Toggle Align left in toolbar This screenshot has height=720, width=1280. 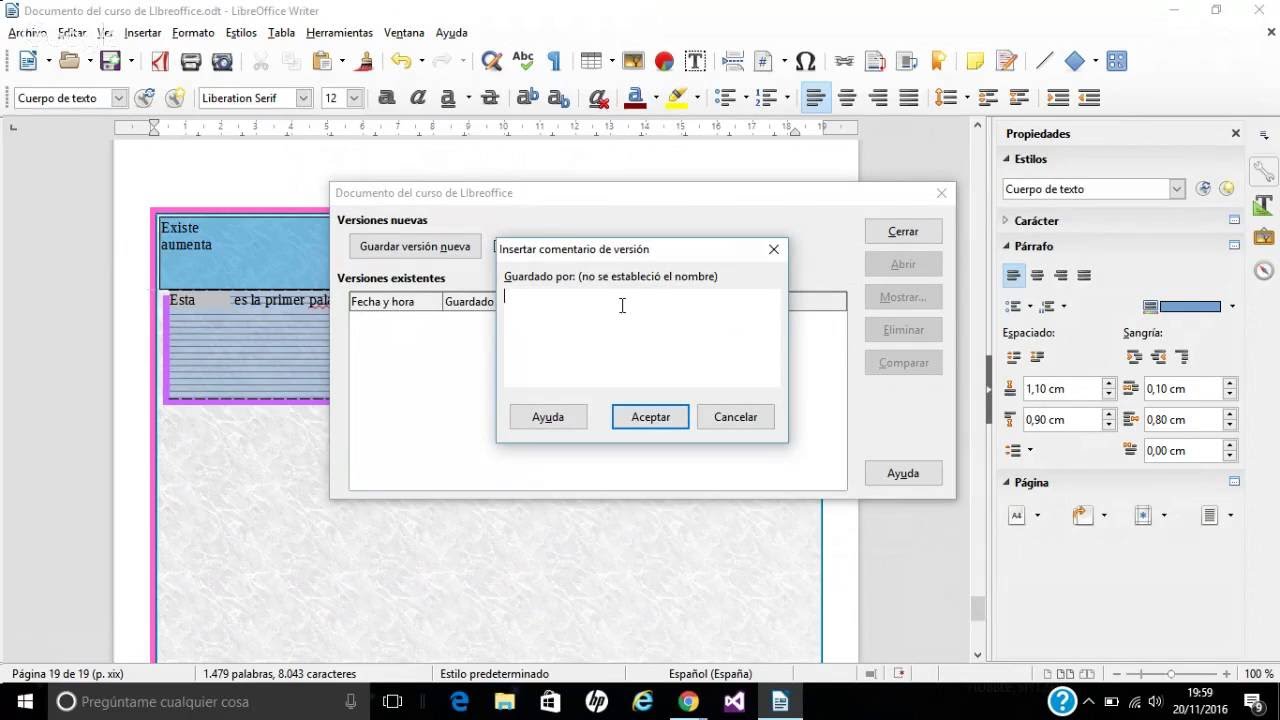pos(816,98)
